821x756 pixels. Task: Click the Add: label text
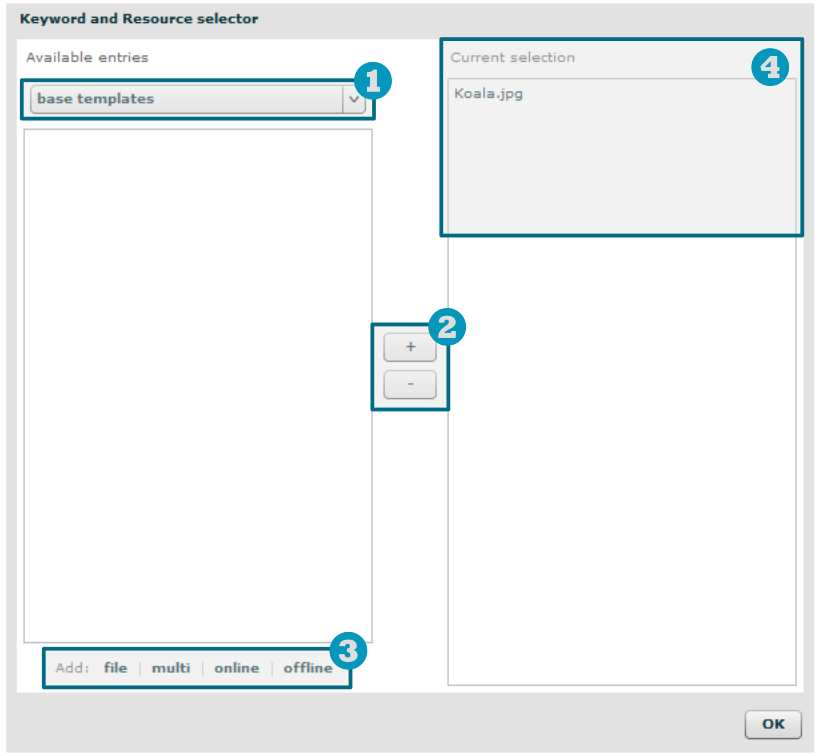pos(72,668)
